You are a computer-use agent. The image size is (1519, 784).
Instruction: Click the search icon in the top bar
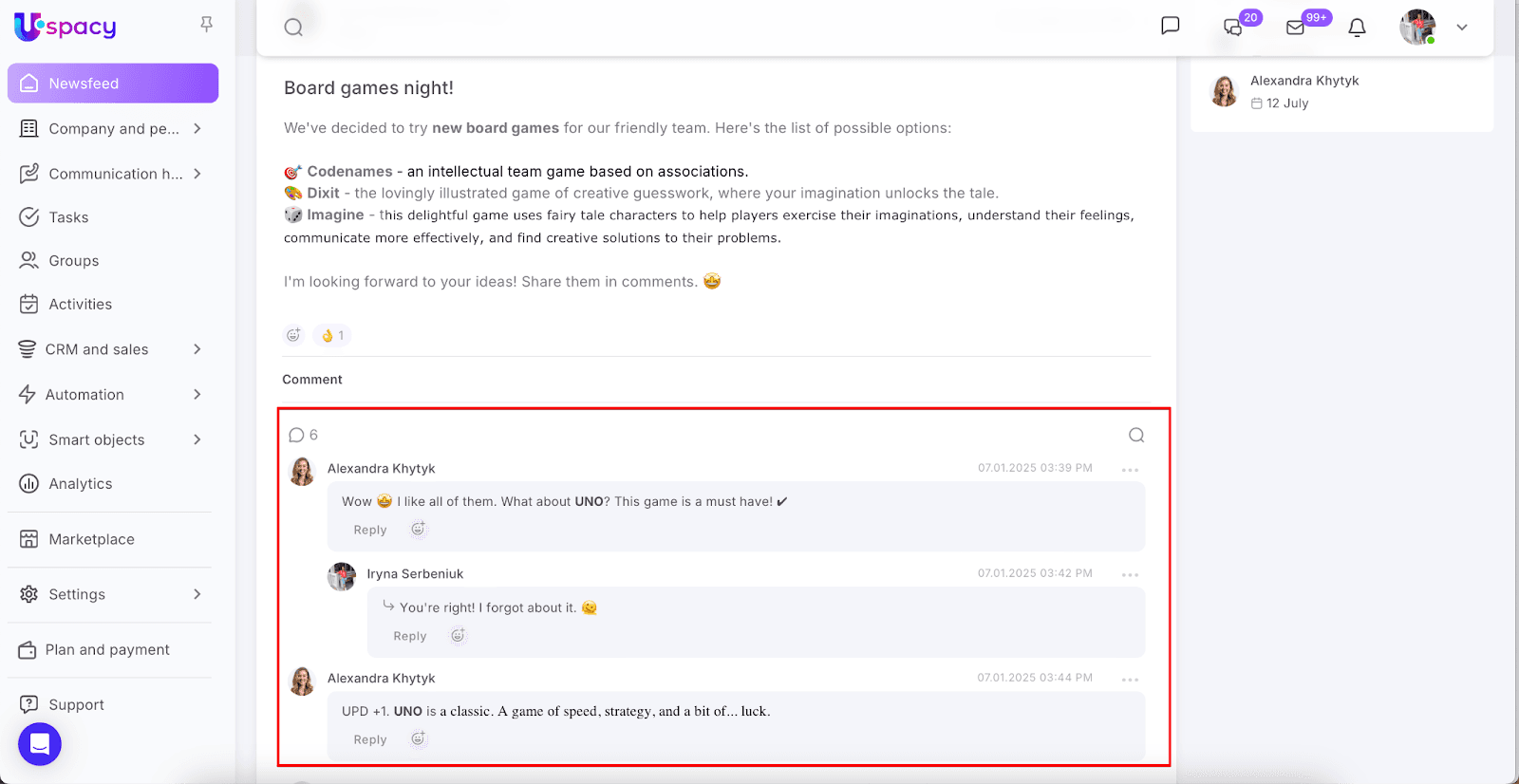tap(293, 28)
